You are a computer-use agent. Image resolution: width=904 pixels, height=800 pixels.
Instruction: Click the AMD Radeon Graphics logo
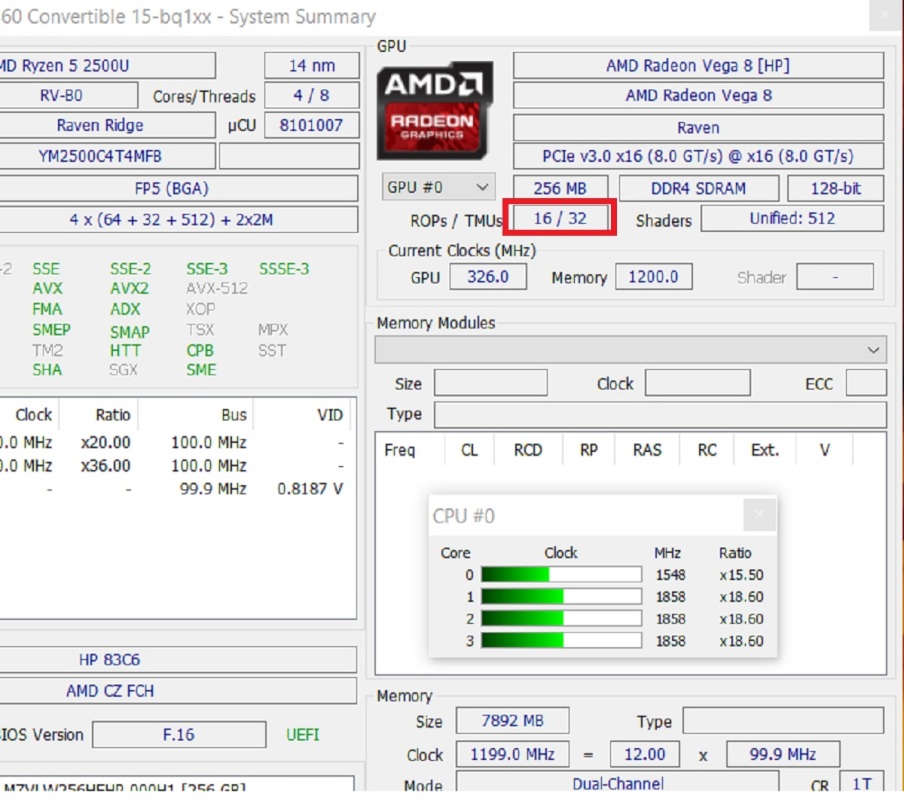[435, 111]
